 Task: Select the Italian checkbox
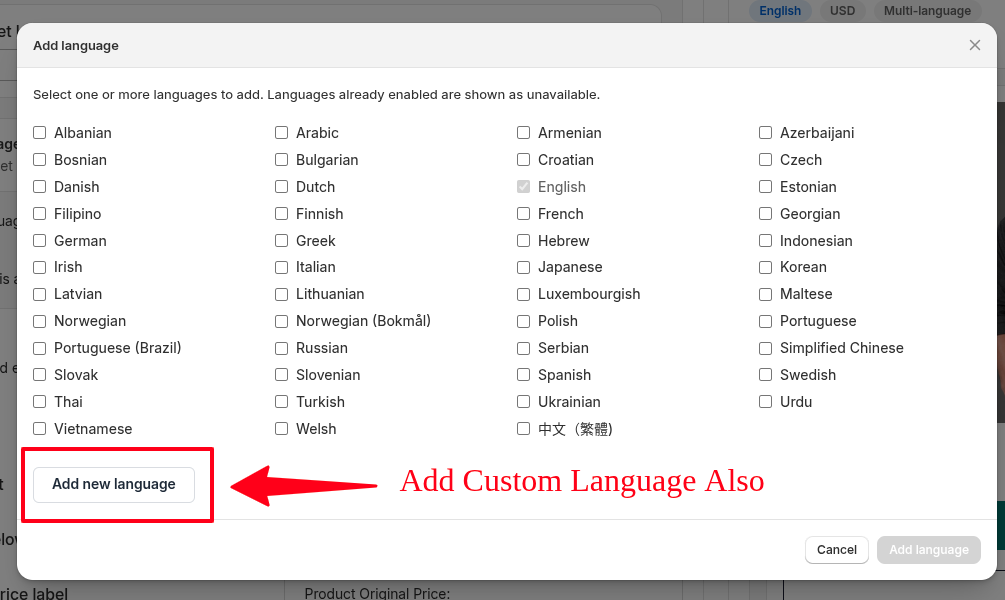[x=281, y=267]
